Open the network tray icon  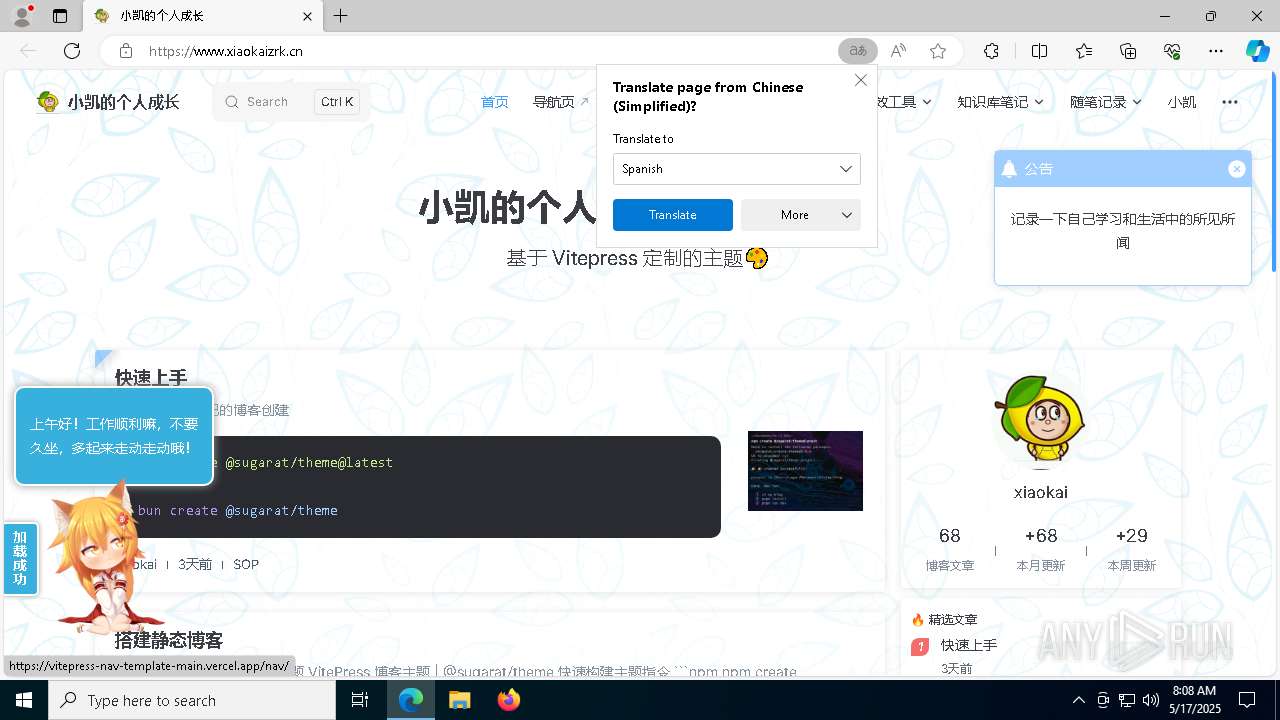click(1127, 700)
